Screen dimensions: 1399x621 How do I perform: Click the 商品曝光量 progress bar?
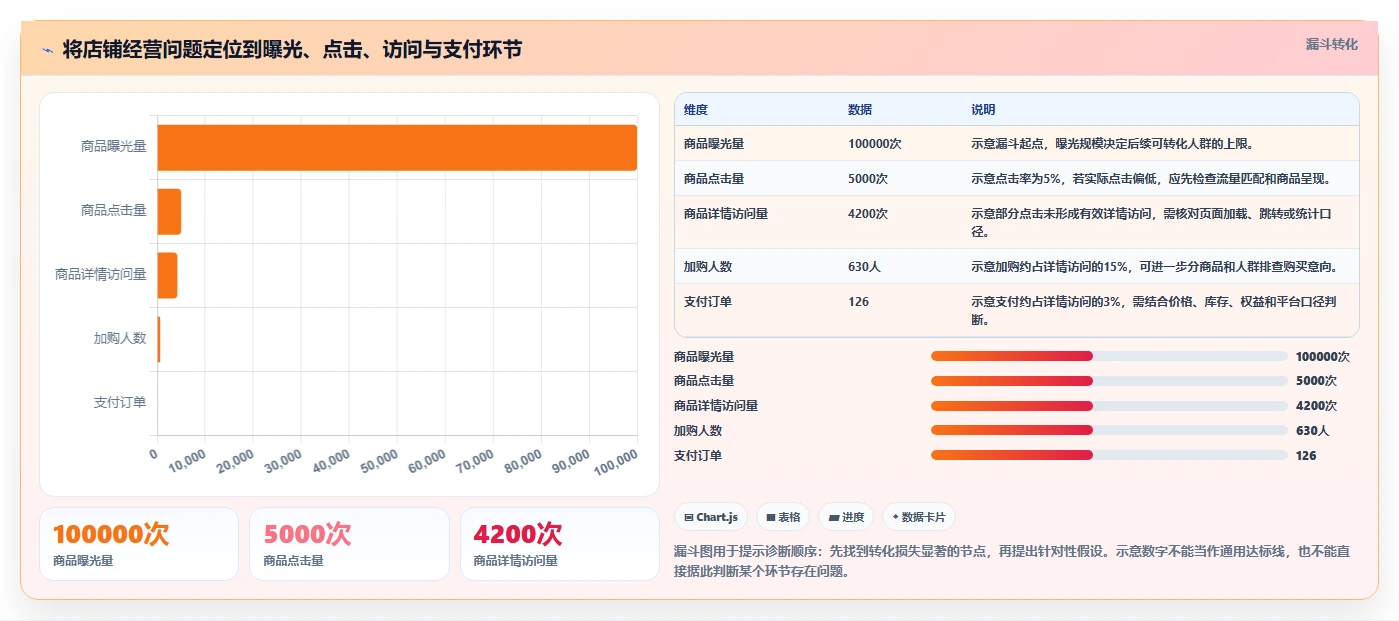pos(1109,356)
